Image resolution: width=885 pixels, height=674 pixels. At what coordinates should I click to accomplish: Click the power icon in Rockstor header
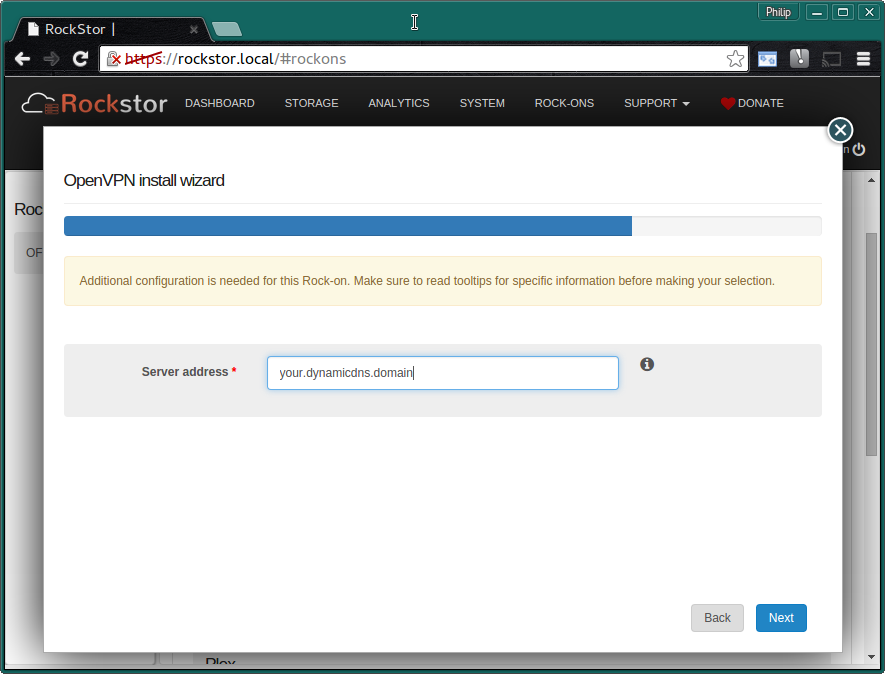pyautogui.click(x=858, y=149)
